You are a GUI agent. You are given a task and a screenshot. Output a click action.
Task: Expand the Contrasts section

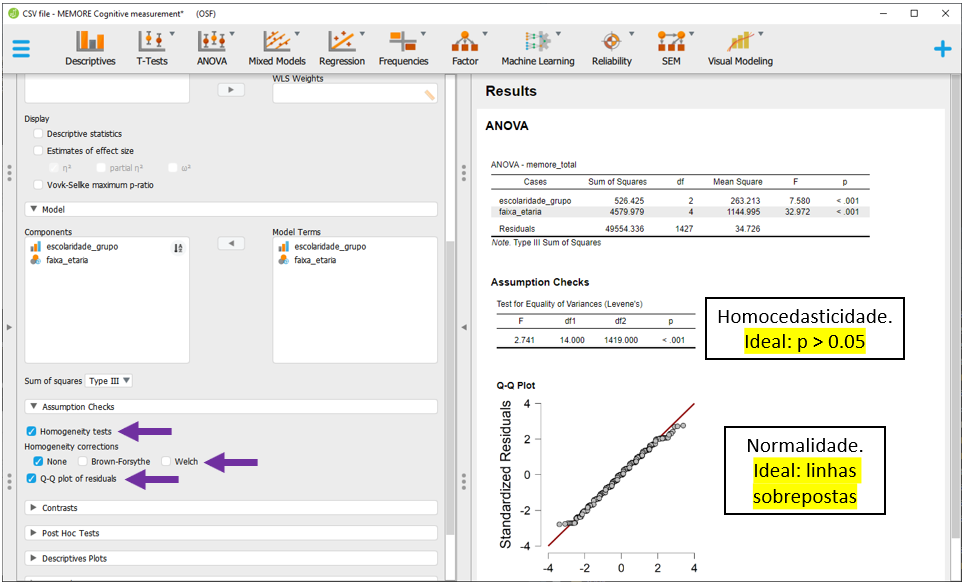coord(231,508)
